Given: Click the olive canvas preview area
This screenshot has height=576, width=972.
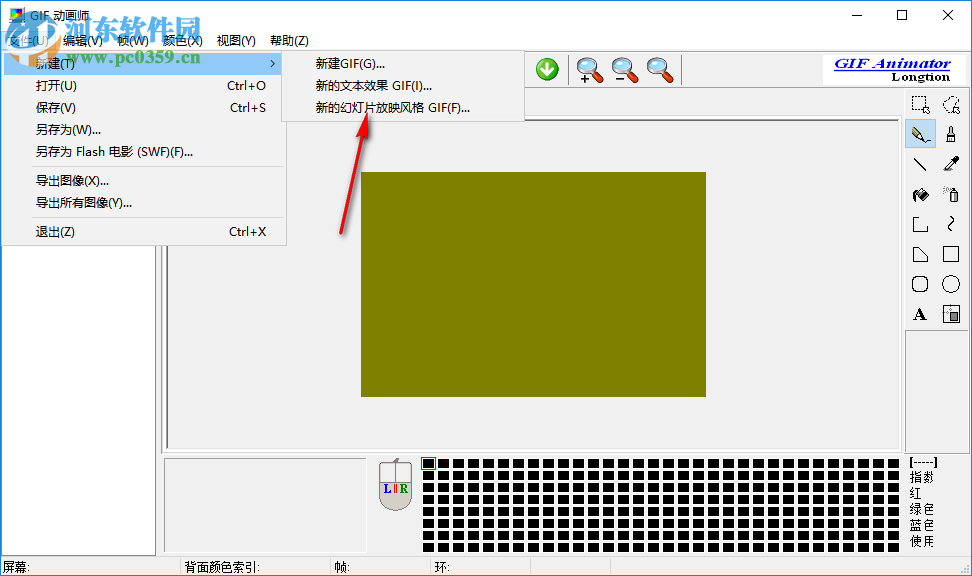Looking at the screenshot, I should tap(533, 283).
